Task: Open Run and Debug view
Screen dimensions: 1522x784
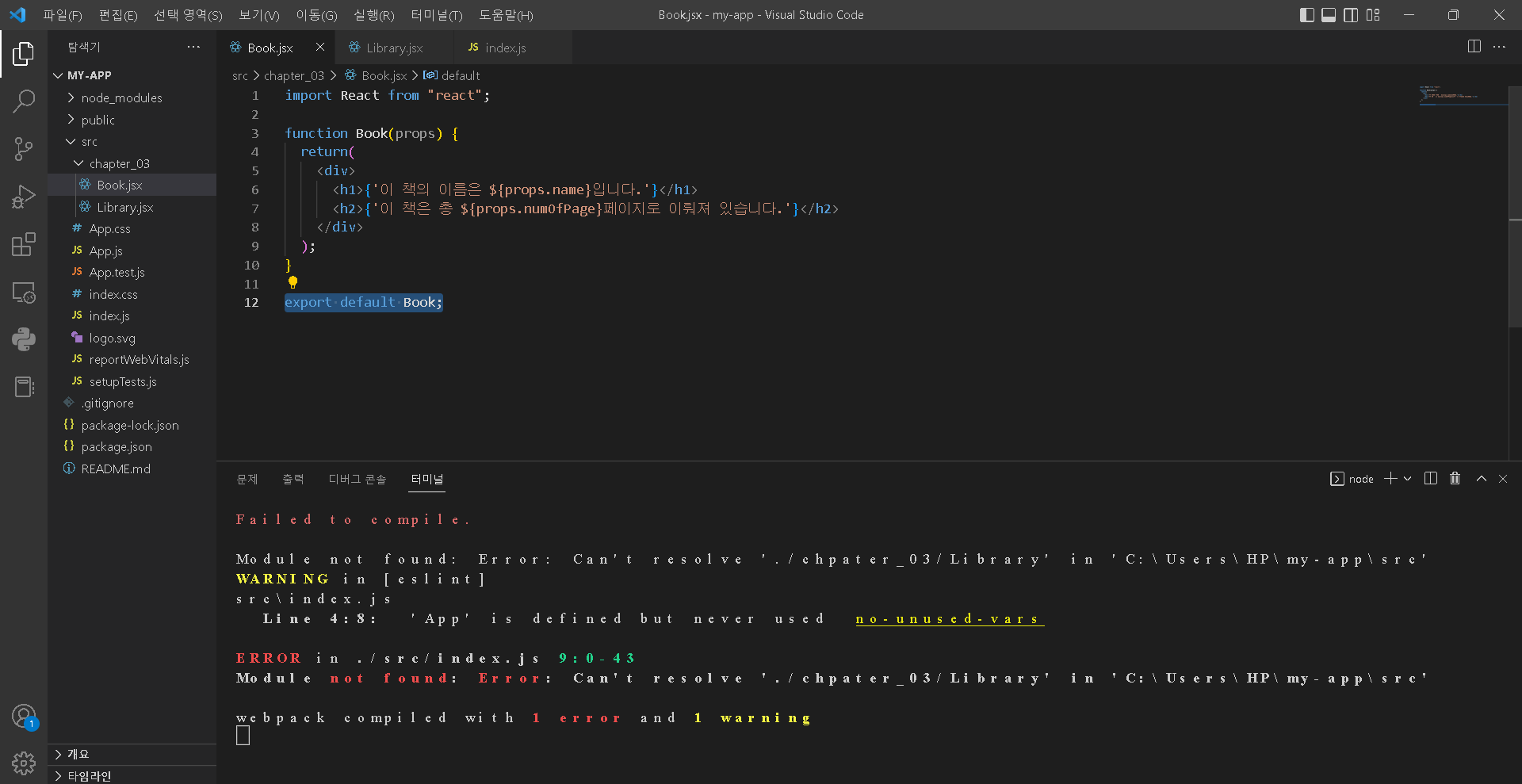Action: (x=24, y=196)
